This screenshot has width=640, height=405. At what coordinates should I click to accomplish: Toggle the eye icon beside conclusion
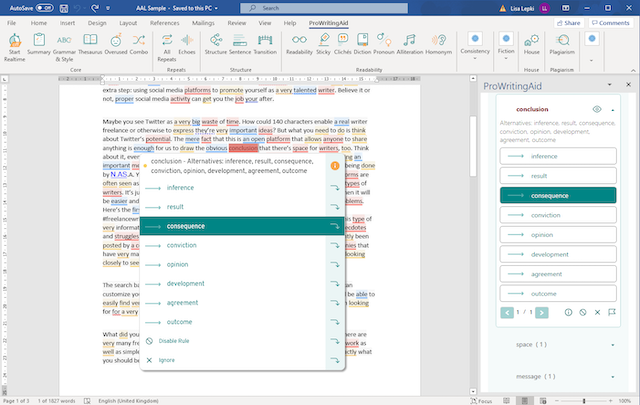coord(597,109)
